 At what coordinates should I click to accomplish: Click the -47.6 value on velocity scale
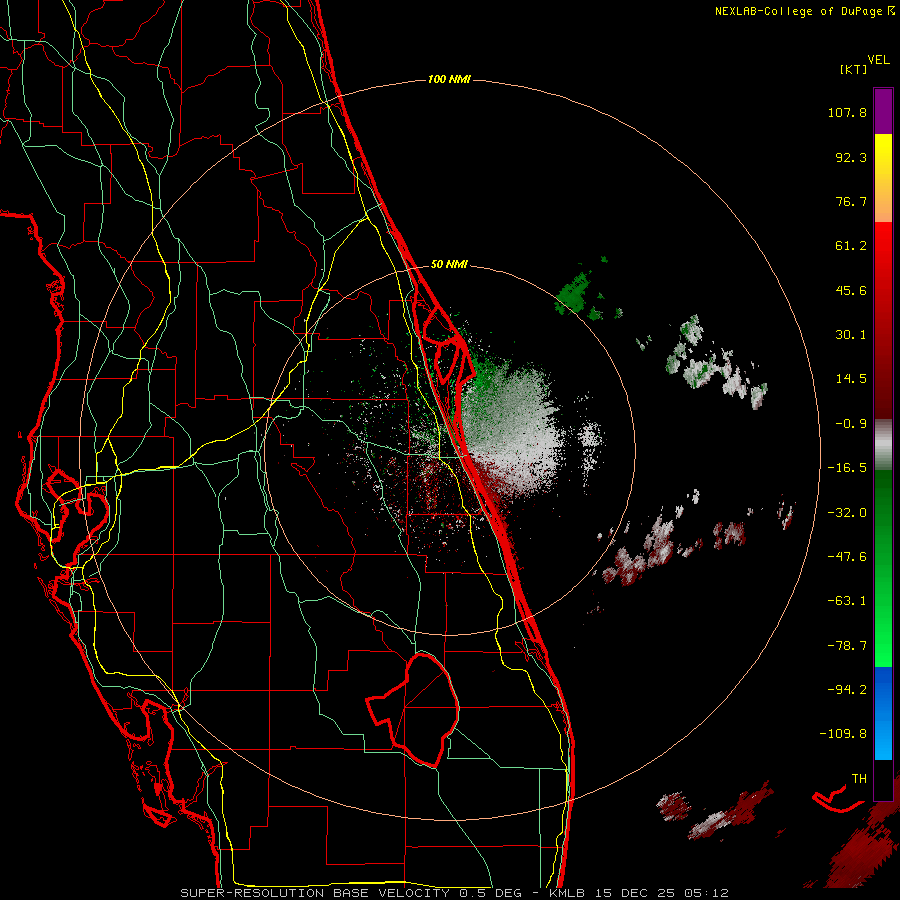847,557
